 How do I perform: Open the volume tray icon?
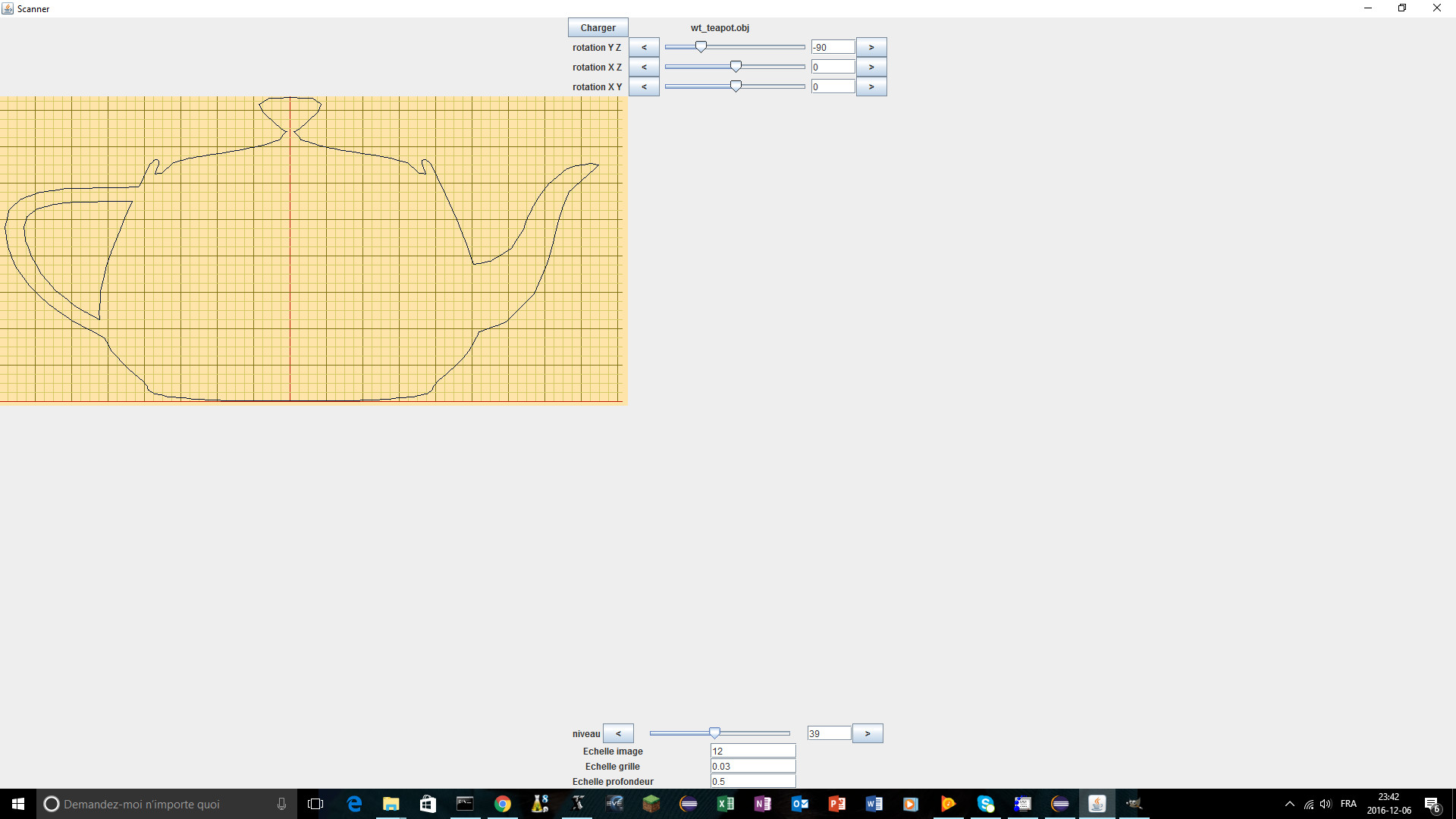(x=1326, y=804)
